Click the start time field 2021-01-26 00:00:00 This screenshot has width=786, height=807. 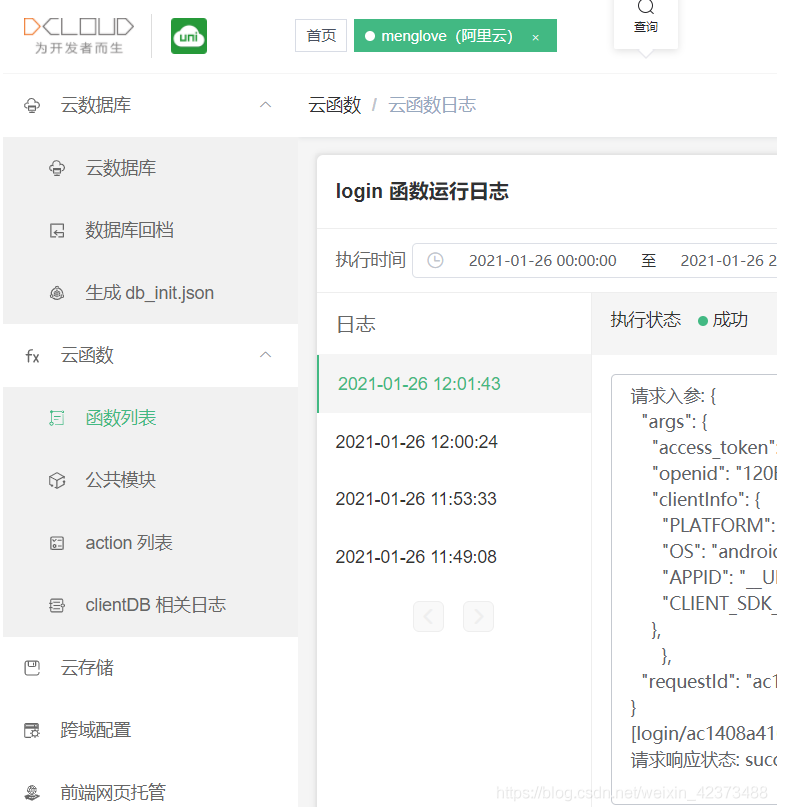(542, 260)
